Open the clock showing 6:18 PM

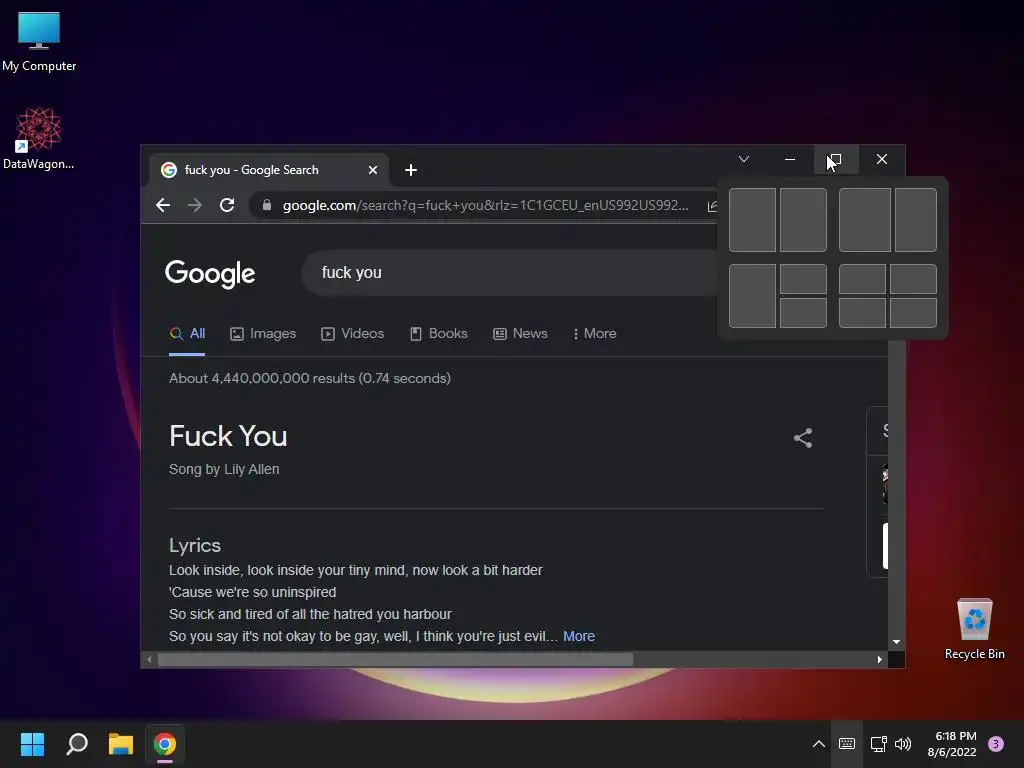pos(952,744)
